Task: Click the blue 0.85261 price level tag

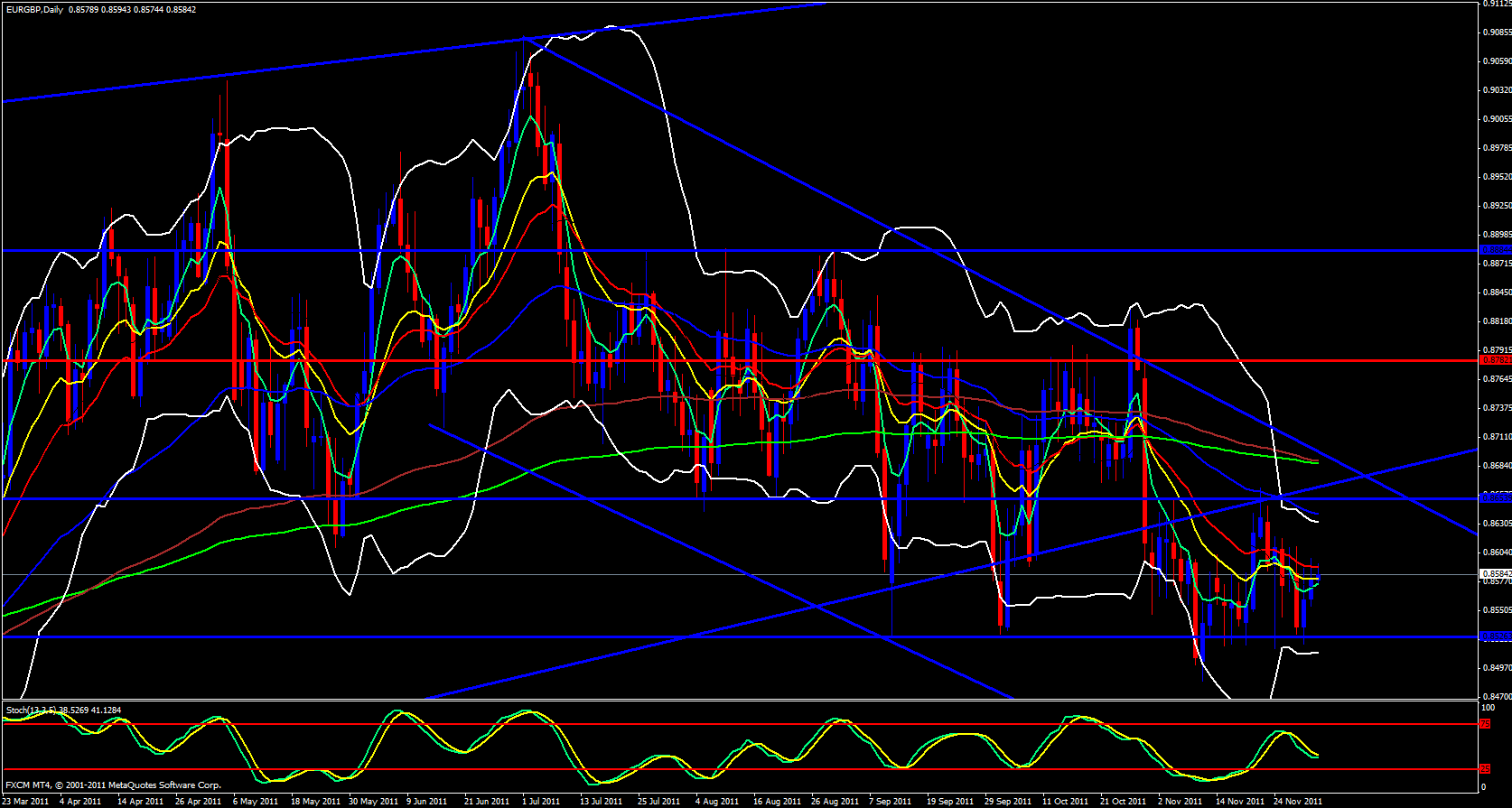Action: coord(1494,636)
